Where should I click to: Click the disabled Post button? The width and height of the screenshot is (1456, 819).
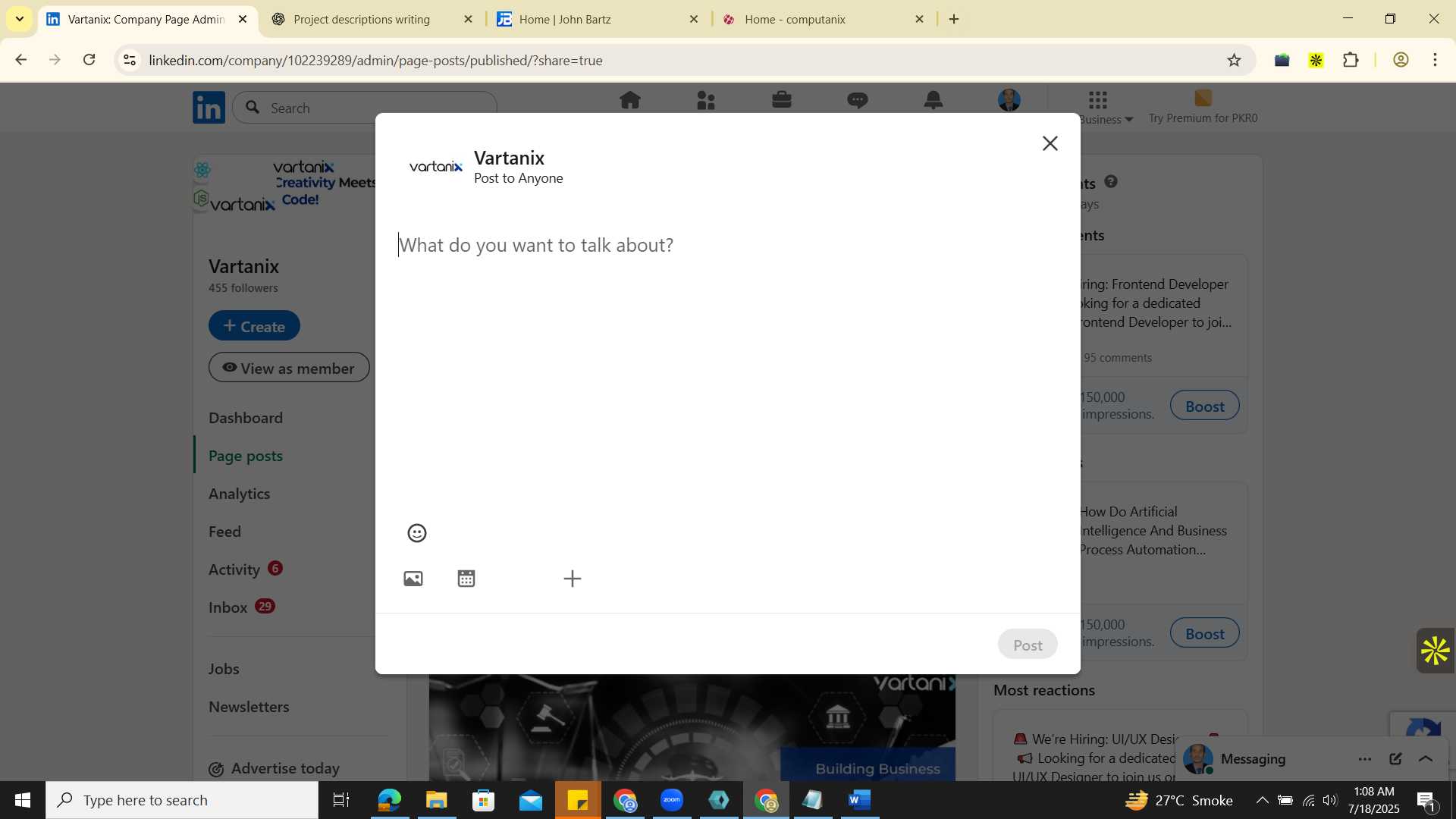[x=1028, y=645]
